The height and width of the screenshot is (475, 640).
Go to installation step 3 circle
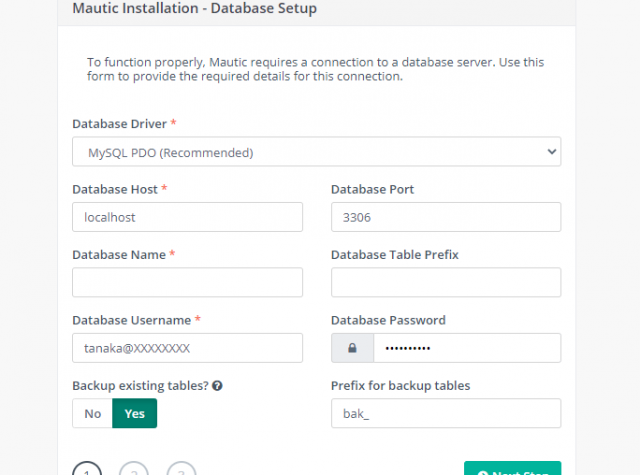tap(181, 471)
